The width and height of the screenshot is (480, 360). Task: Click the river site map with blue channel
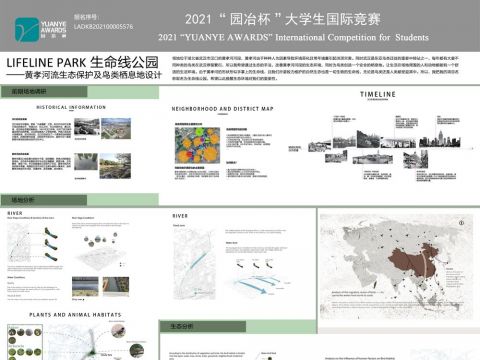(195, 264)
